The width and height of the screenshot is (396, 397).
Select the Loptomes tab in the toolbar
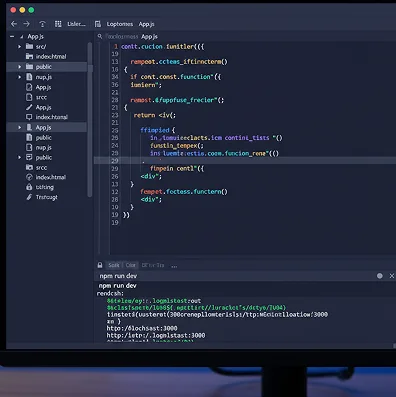[120, 24]
